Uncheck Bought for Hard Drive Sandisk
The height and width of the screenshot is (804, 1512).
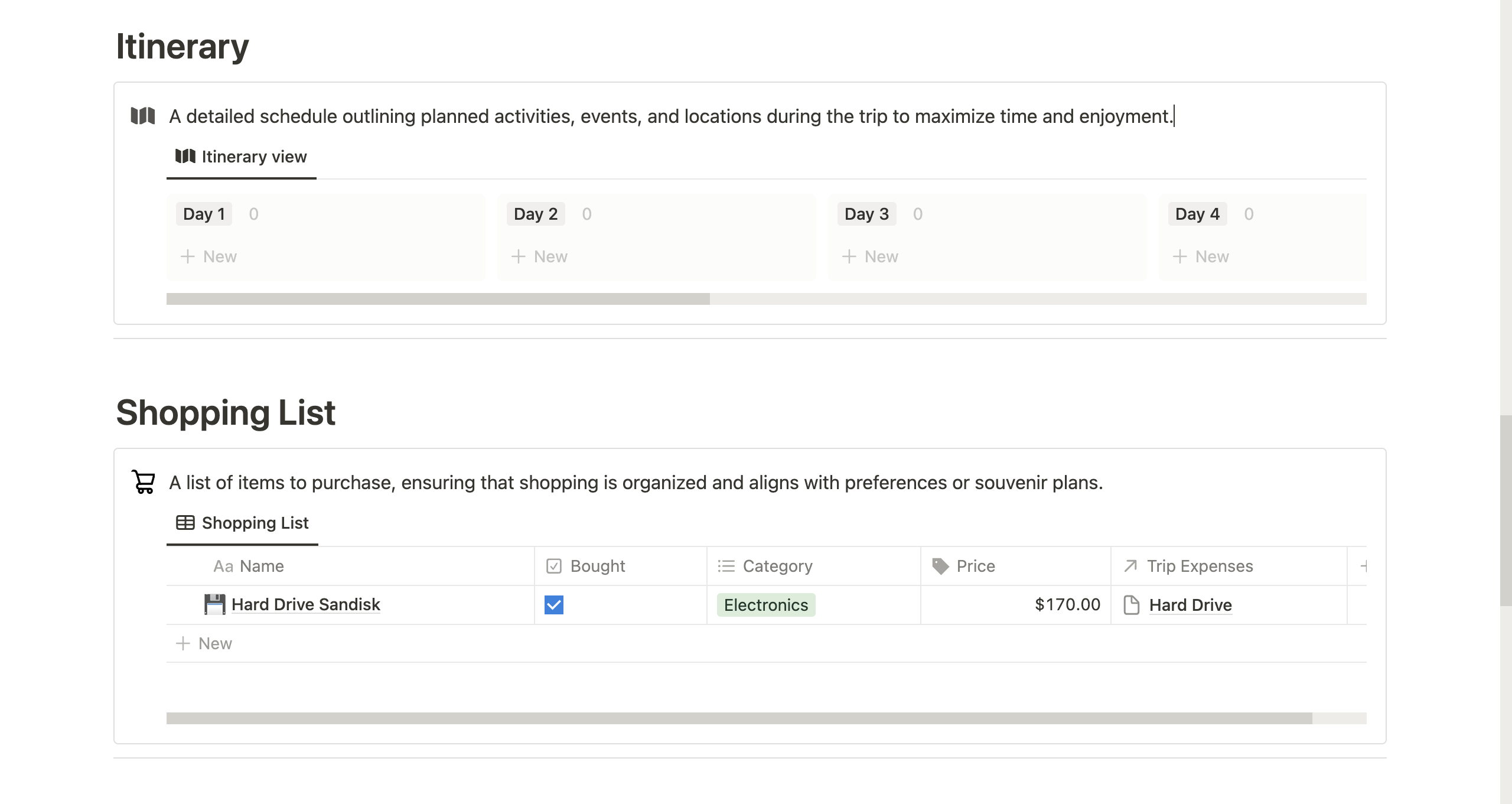pyautogui.click(x=554, y=605)
